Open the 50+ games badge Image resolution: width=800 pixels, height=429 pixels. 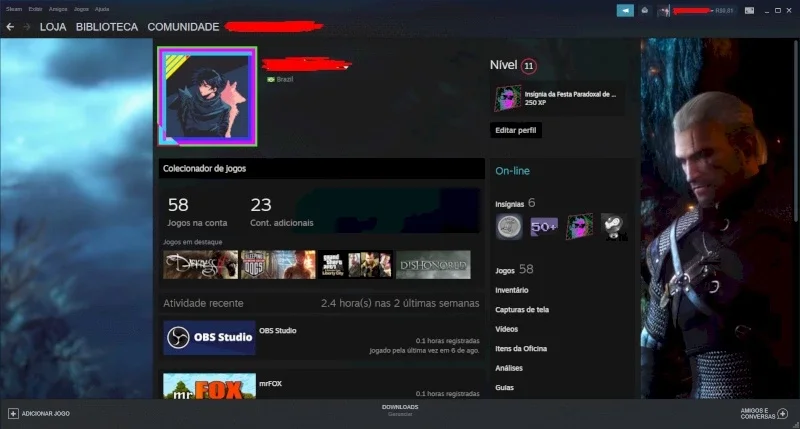click(544, 226)
